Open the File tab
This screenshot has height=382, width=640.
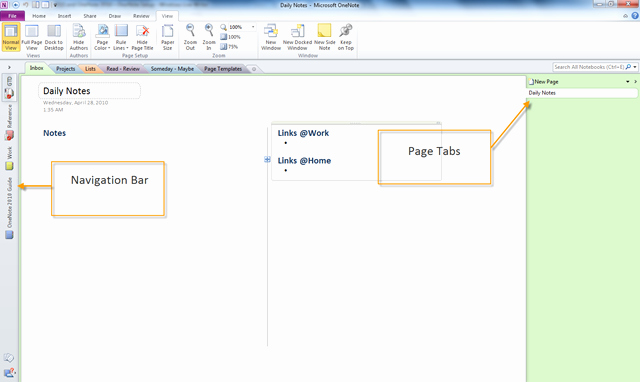coord(13,16)
